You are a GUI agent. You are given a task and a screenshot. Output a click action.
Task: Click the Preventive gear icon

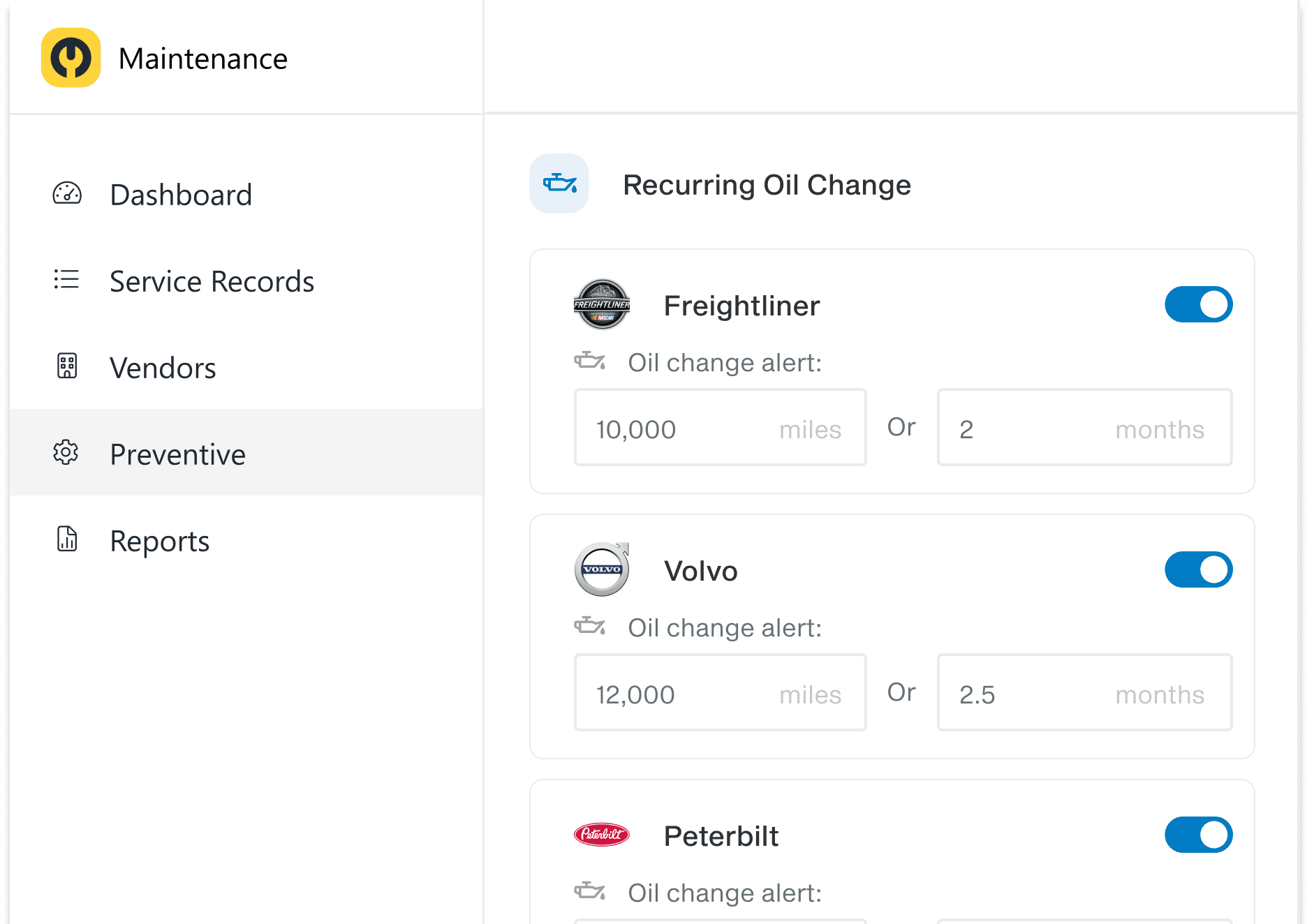click(x=66, y=453)
